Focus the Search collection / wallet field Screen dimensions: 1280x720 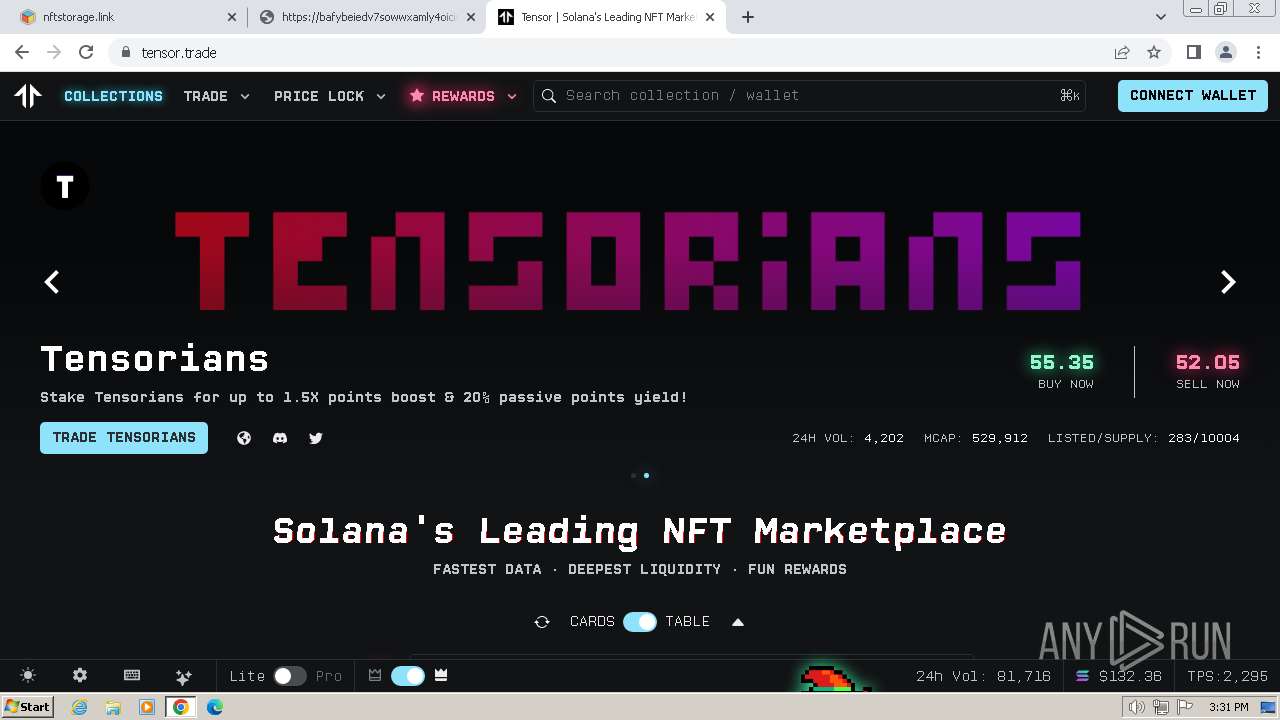coord(810,96)
